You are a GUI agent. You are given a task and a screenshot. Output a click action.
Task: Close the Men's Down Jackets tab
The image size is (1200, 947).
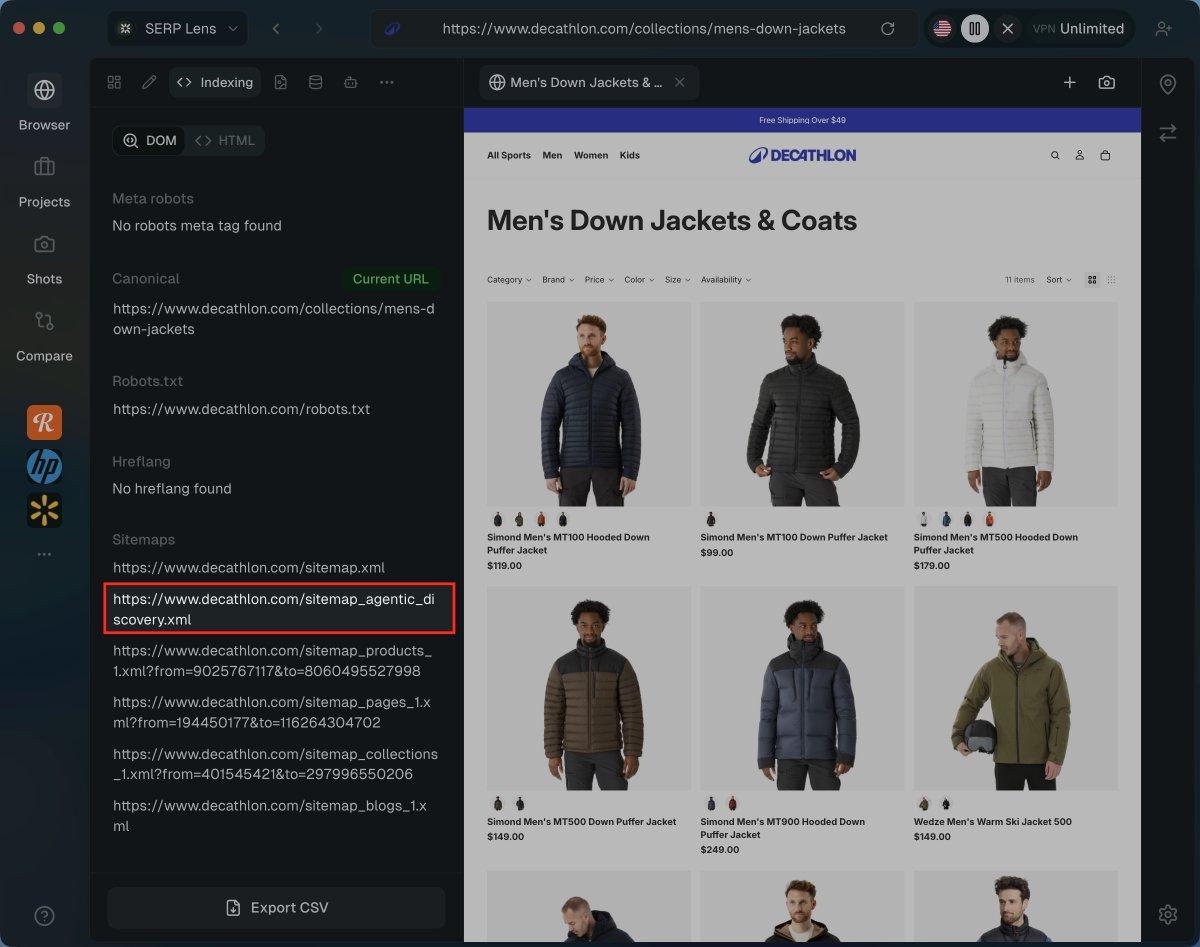click(680, 83)
